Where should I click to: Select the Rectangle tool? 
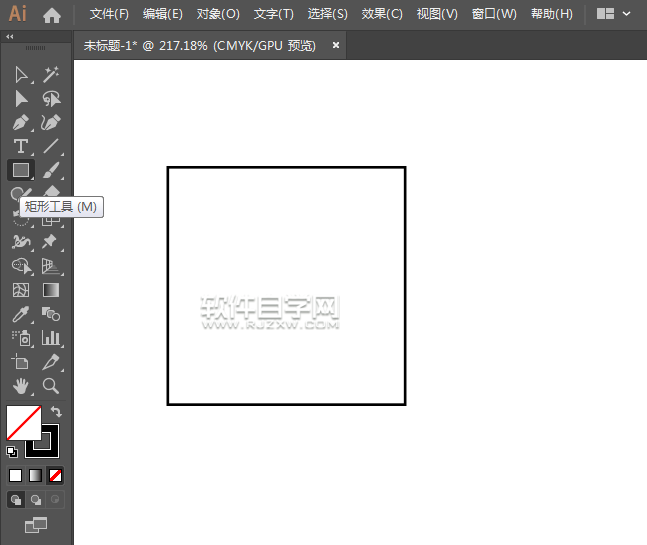(x=21, y=170)
